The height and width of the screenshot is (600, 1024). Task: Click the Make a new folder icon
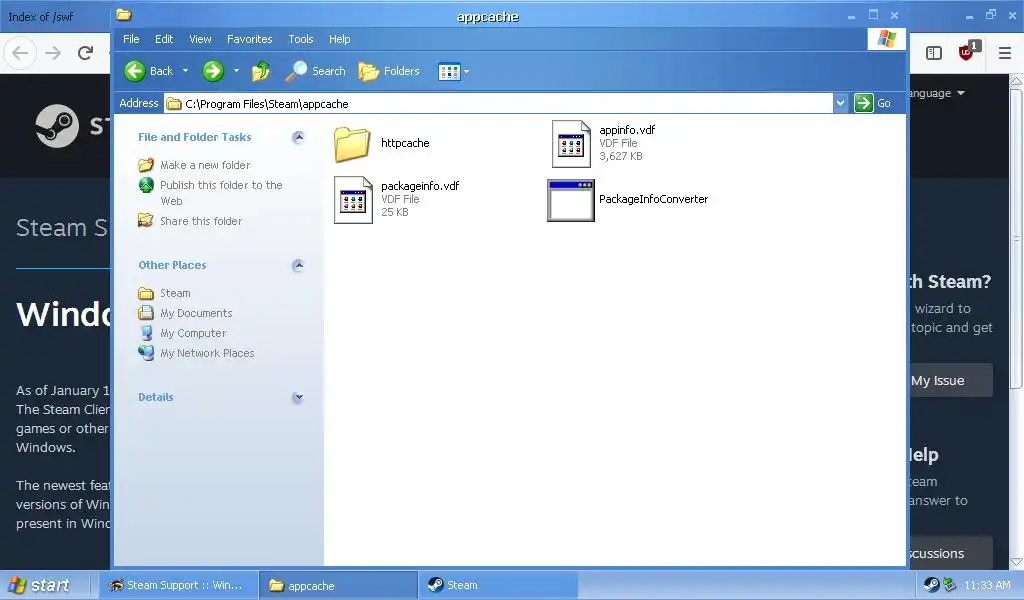(x=146, y=165)
